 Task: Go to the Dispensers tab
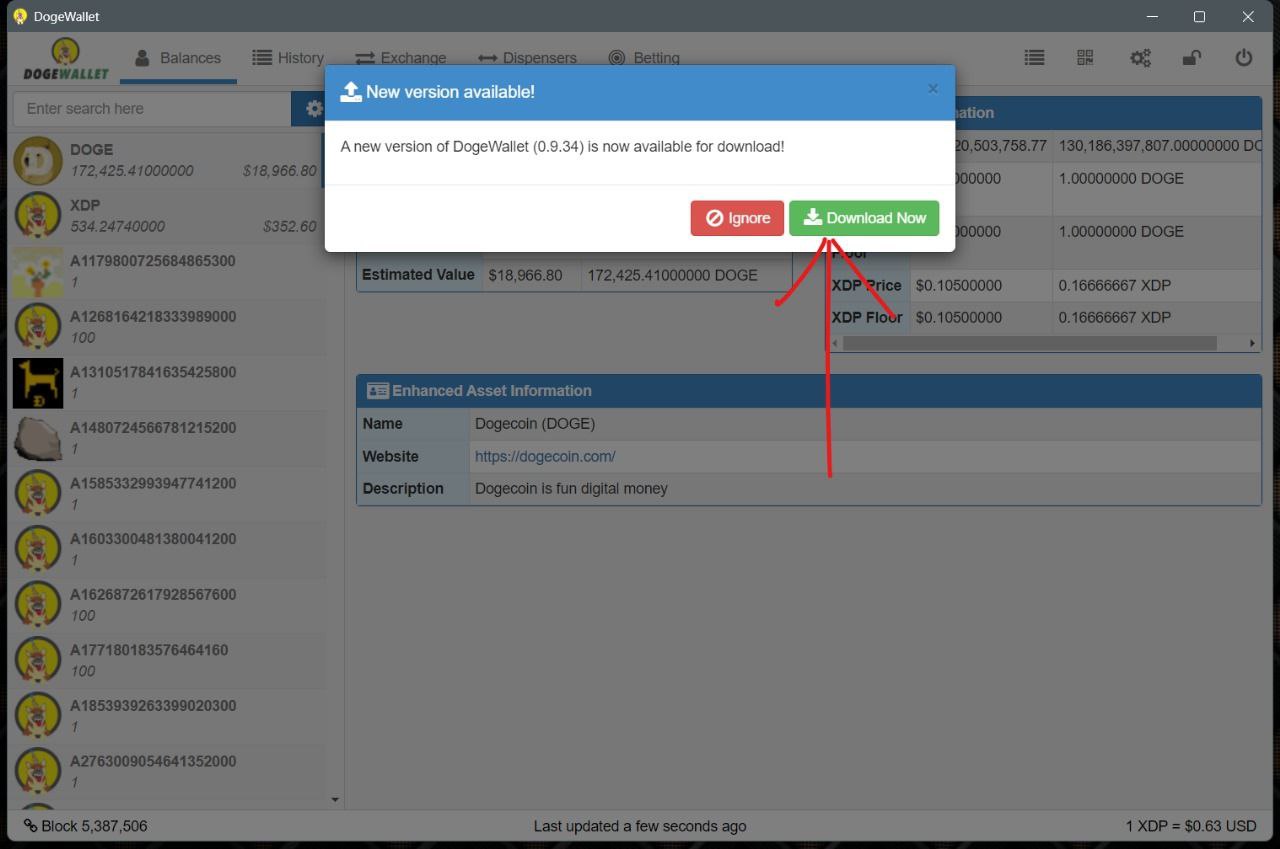click(527, 58)
